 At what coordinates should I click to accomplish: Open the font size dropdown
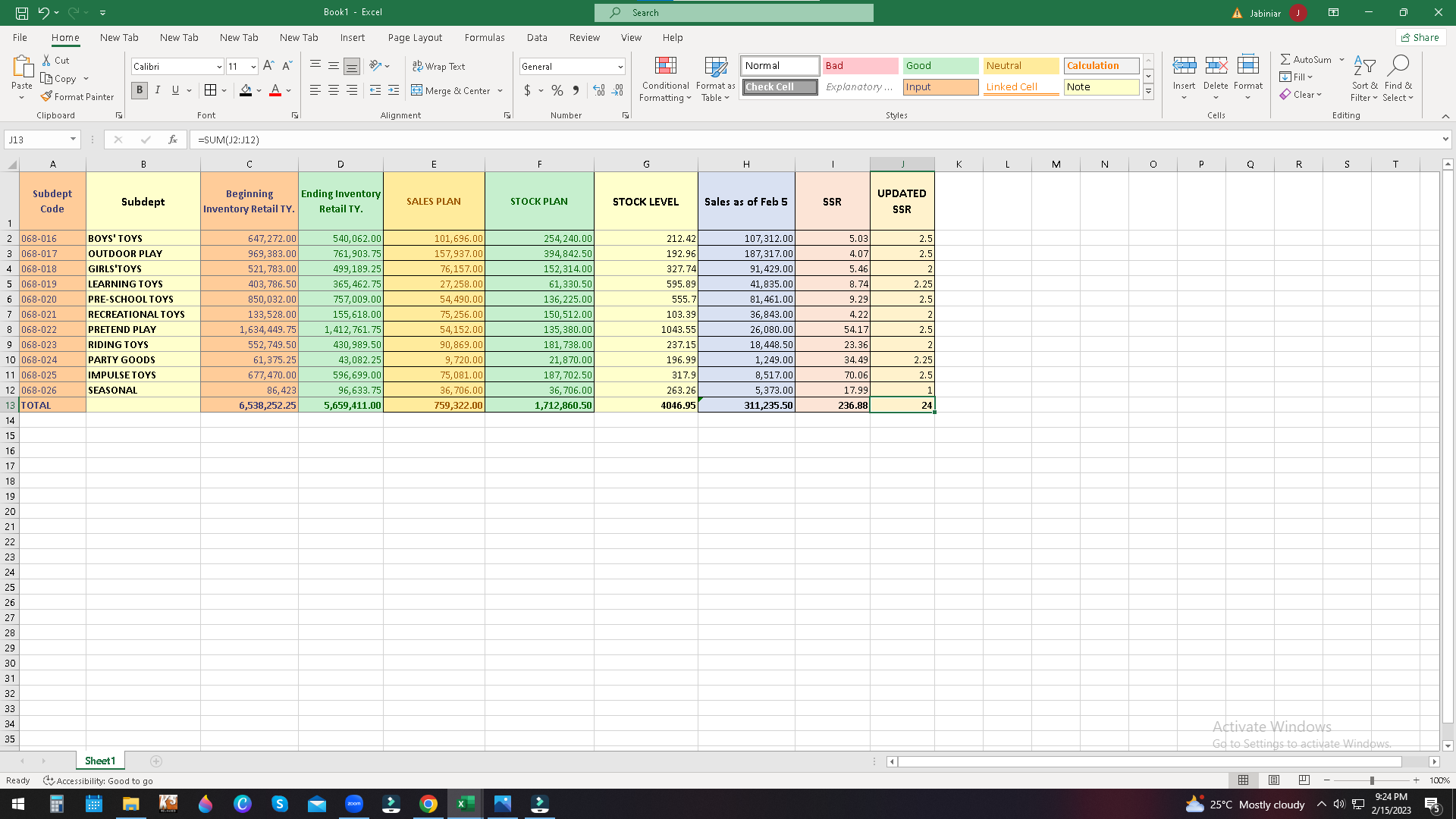point(253,67)
